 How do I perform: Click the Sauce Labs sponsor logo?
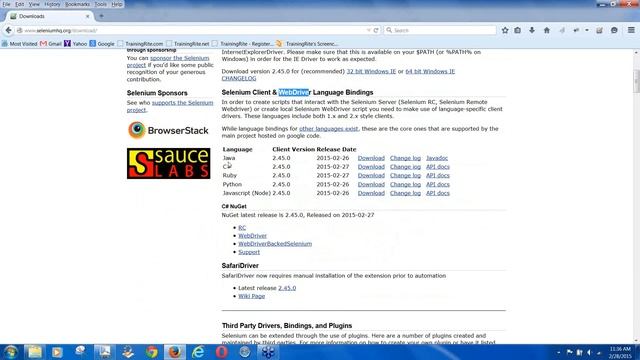point(169,163)
